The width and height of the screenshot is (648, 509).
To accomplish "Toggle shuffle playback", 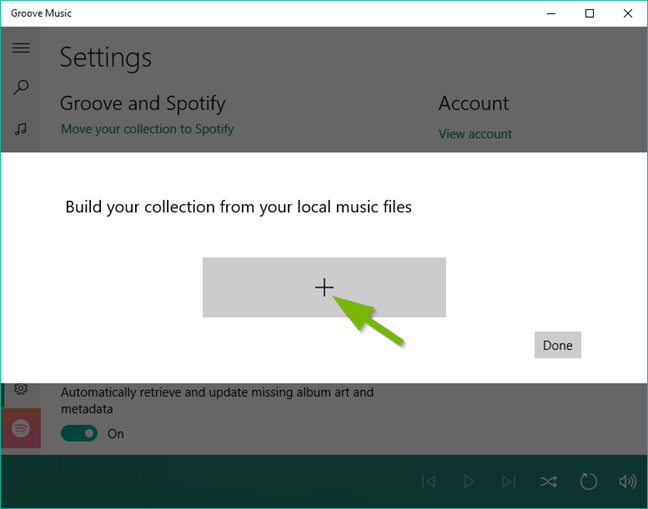I will pyautogui.click(x=548, y=481).
